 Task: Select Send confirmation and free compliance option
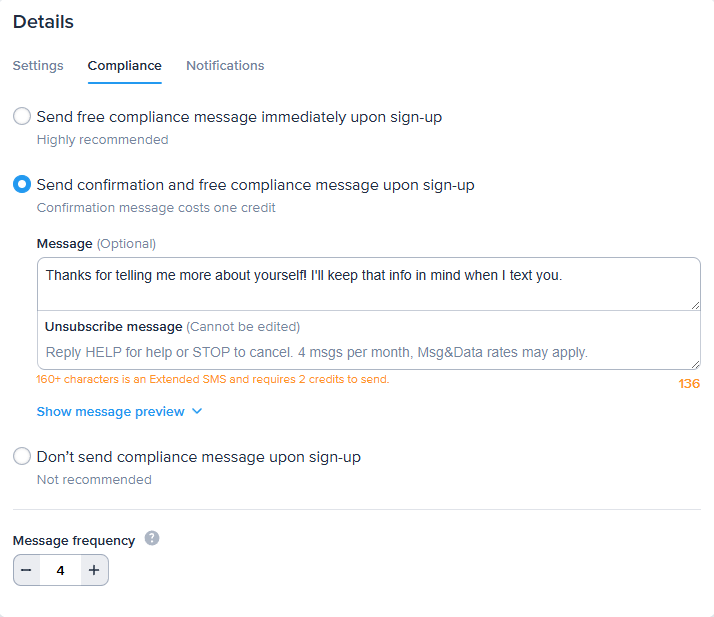(22, 185)
